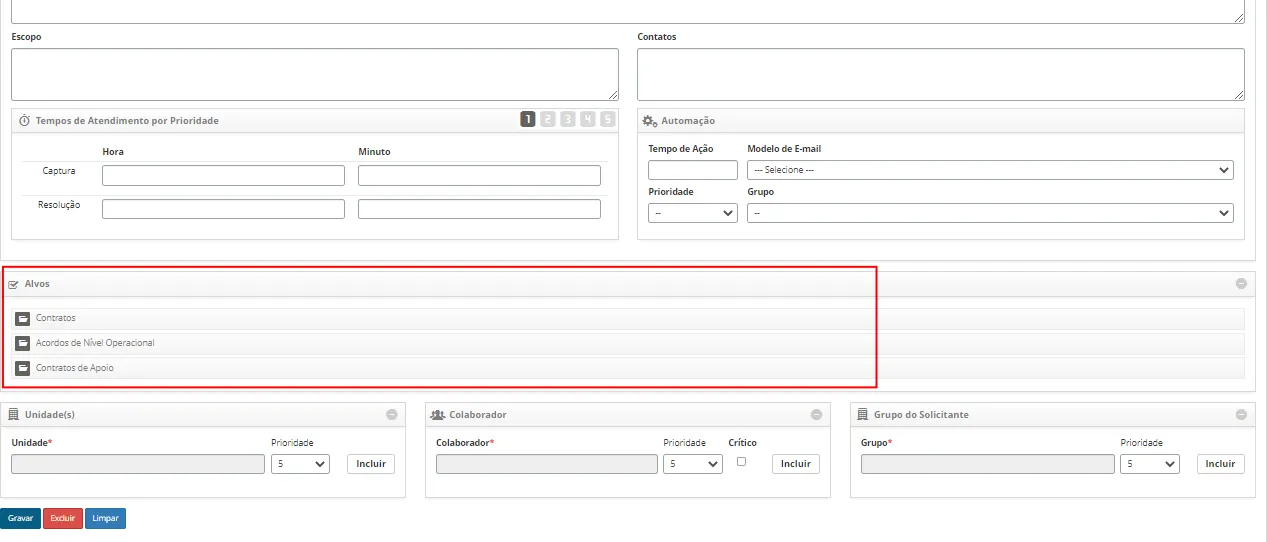Click Incluir in the Unidade(s) panel
This screenshot has height=542, width=1267.
372,464
